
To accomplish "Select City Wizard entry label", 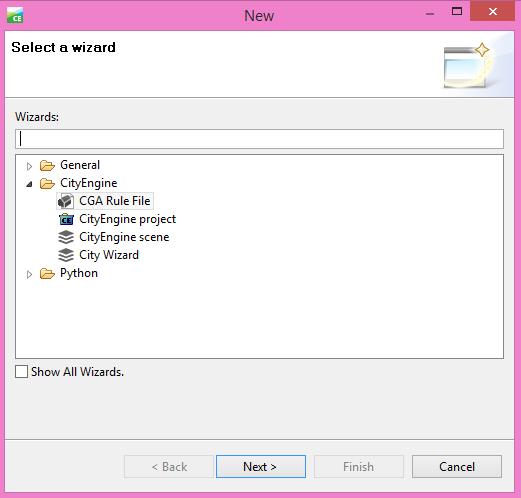I will pos(109,255).
